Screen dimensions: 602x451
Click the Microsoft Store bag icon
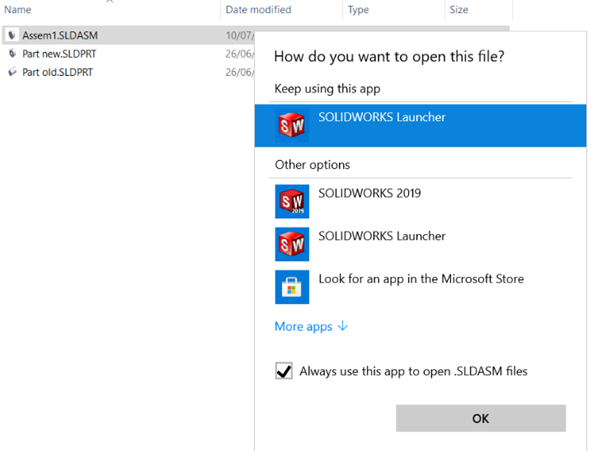click(292, 287)
